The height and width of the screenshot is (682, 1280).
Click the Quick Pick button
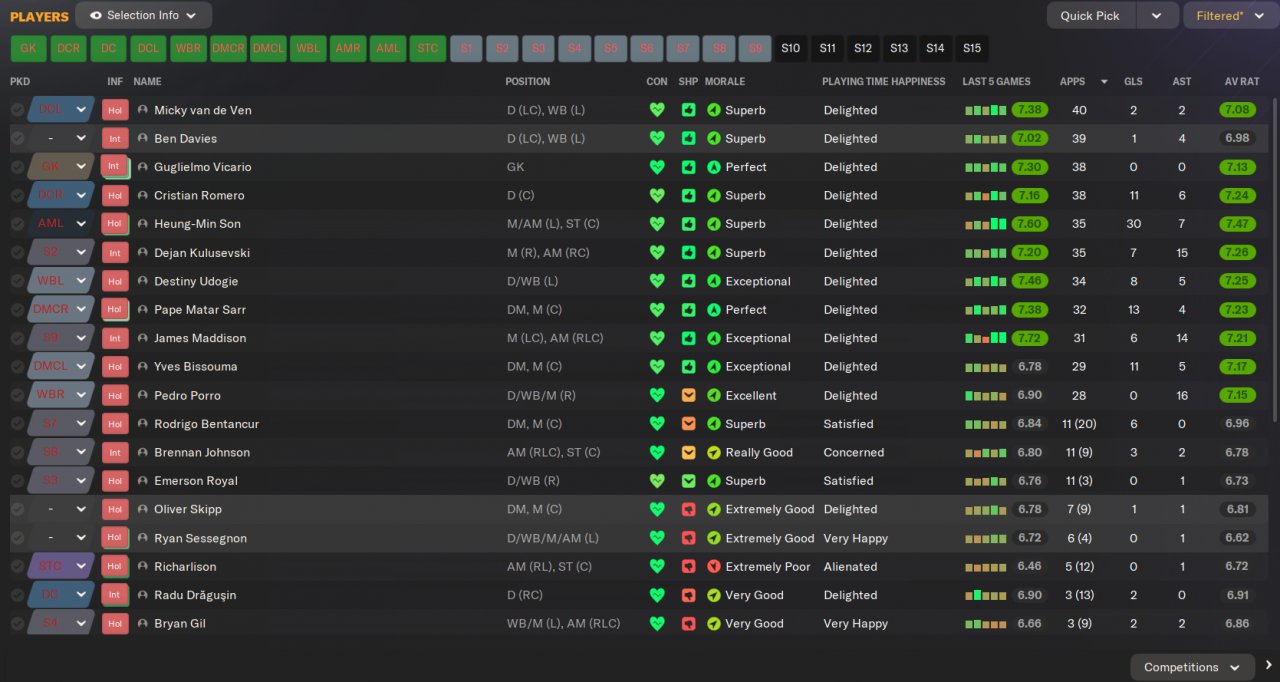(x=1091, y=15)
